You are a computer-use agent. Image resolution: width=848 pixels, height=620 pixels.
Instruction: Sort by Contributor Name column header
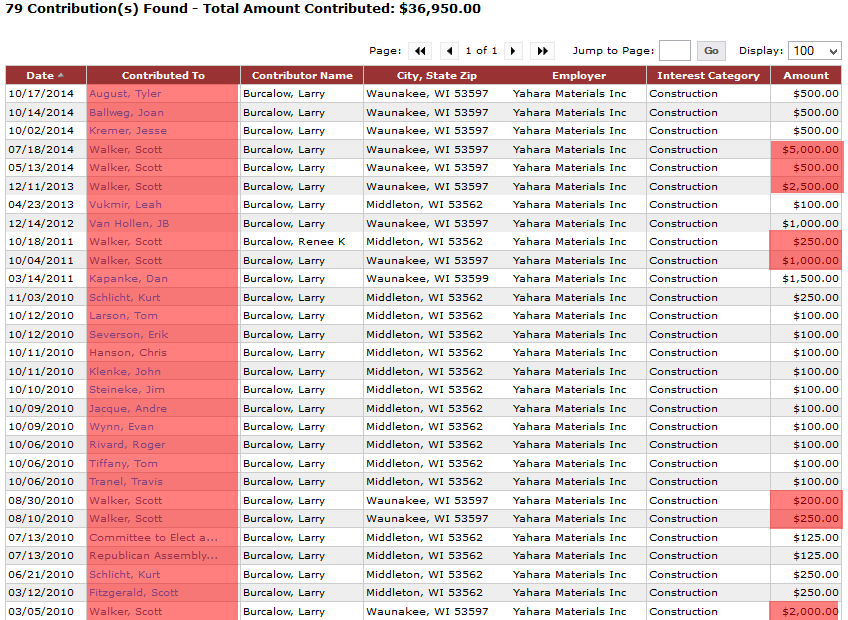click(302, 76)
